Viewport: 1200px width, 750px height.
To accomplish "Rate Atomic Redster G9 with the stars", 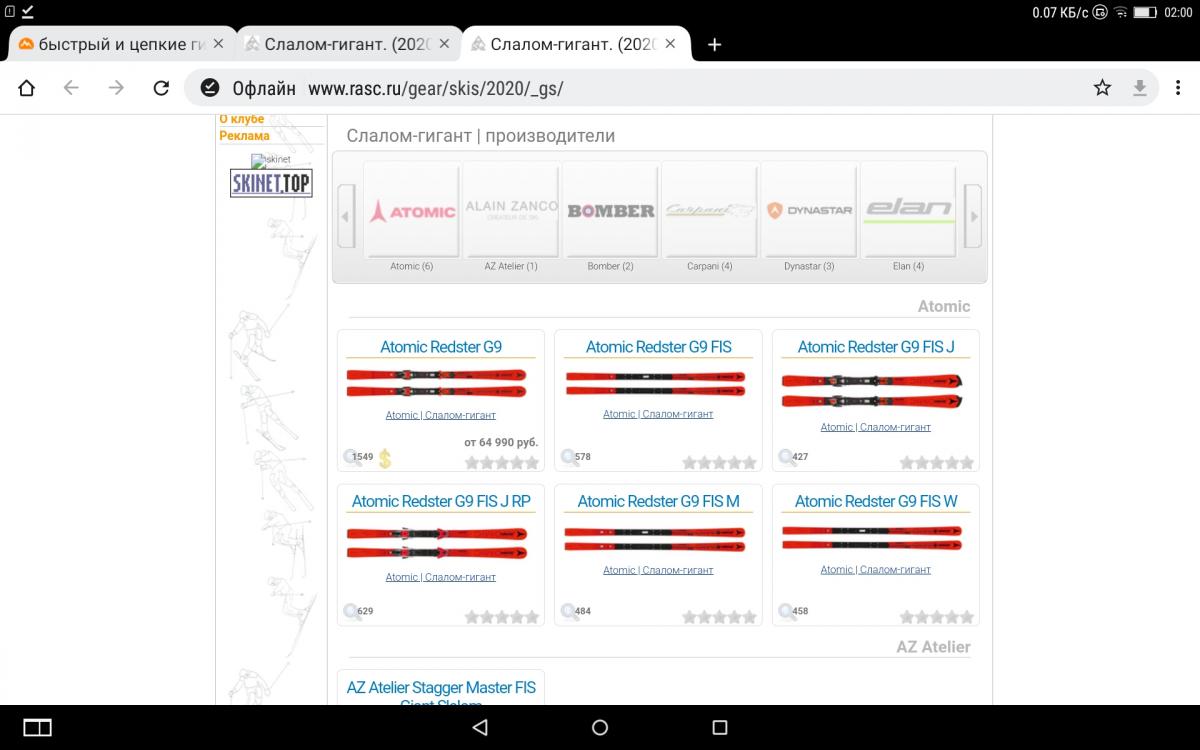I will (502, 463).
